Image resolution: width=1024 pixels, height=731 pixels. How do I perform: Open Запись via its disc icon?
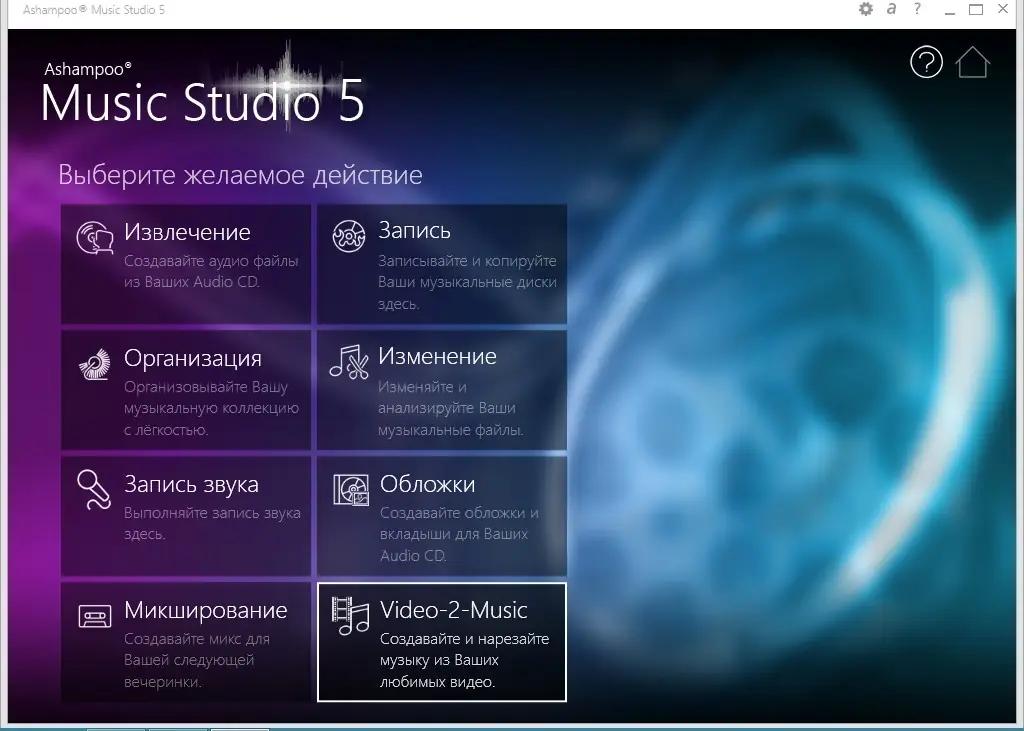click(349, 236)
